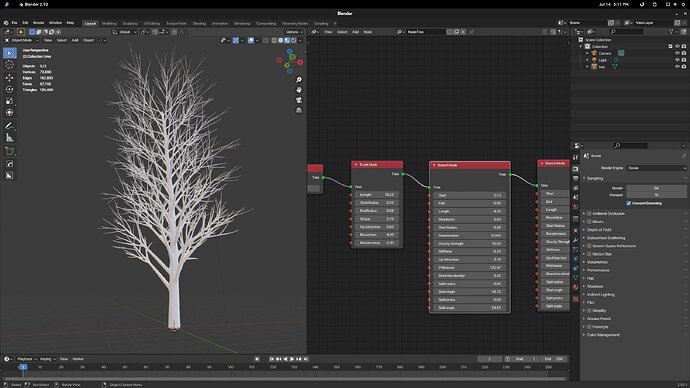Toggle Collection visibility eye icon
Screen dimensions: 690x388
(x=677, y=46)
